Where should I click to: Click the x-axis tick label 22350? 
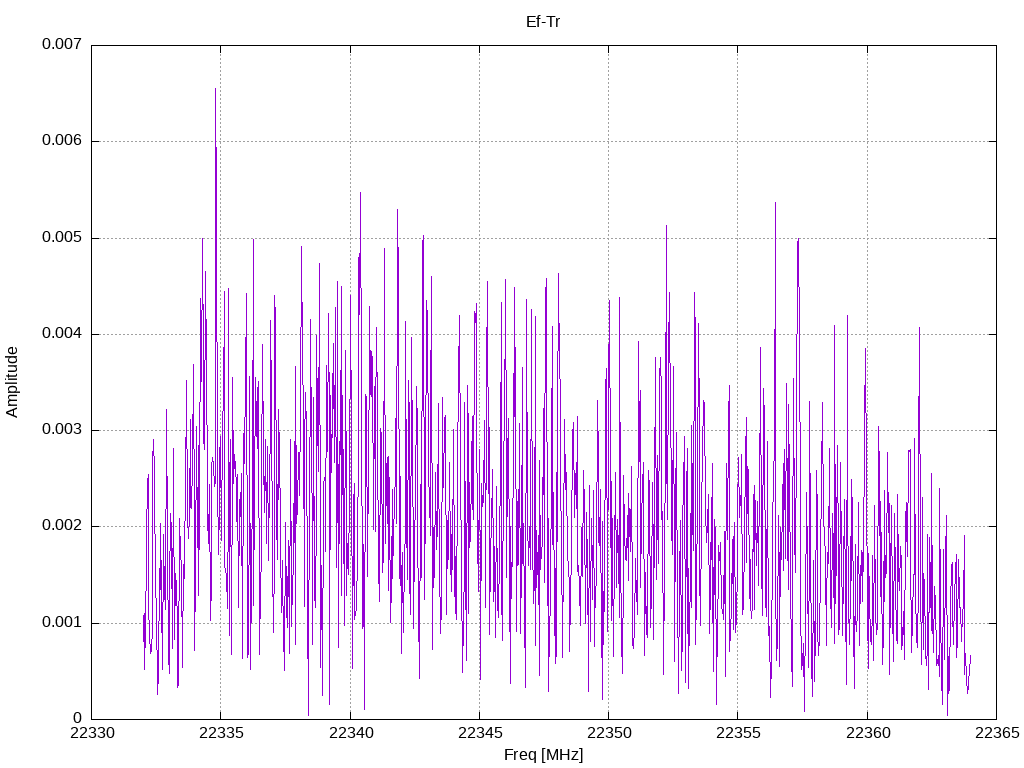coord(609,733)
